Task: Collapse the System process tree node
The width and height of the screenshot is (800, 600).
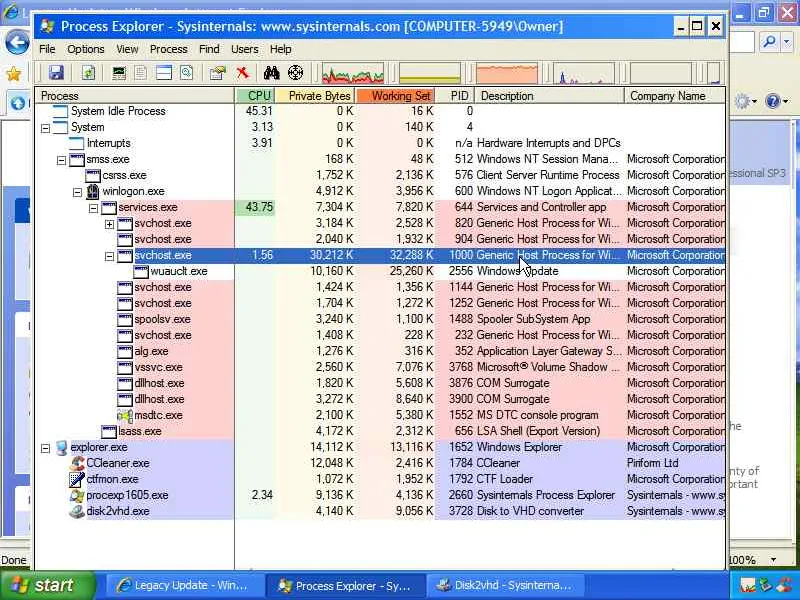Action: pyautogui.click(x=45, y=128)
